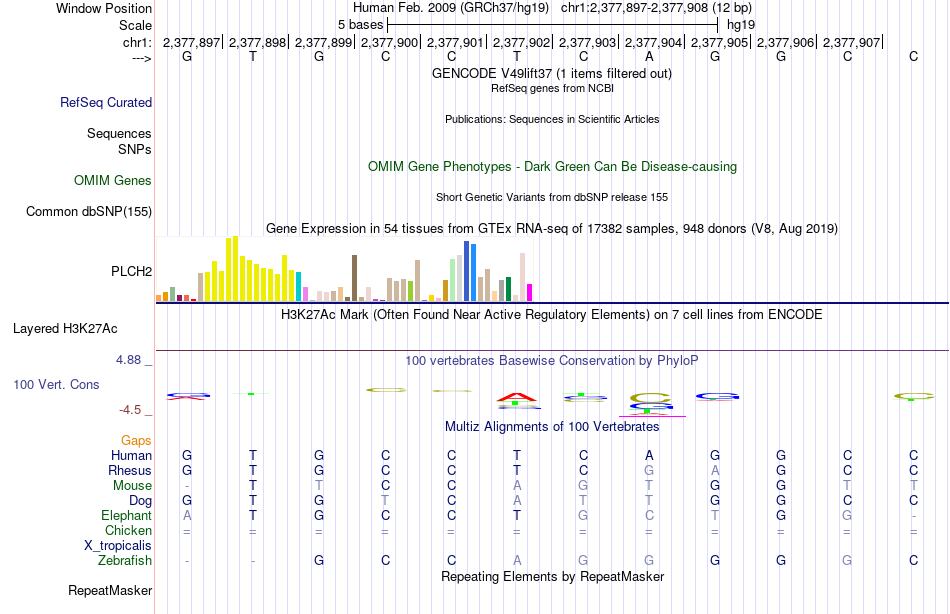Image resolution: width=950 pixels, height=614 pixels.
Task: Click 'RefSeq genes from NCBI' track title
Action: pos(553,88)
